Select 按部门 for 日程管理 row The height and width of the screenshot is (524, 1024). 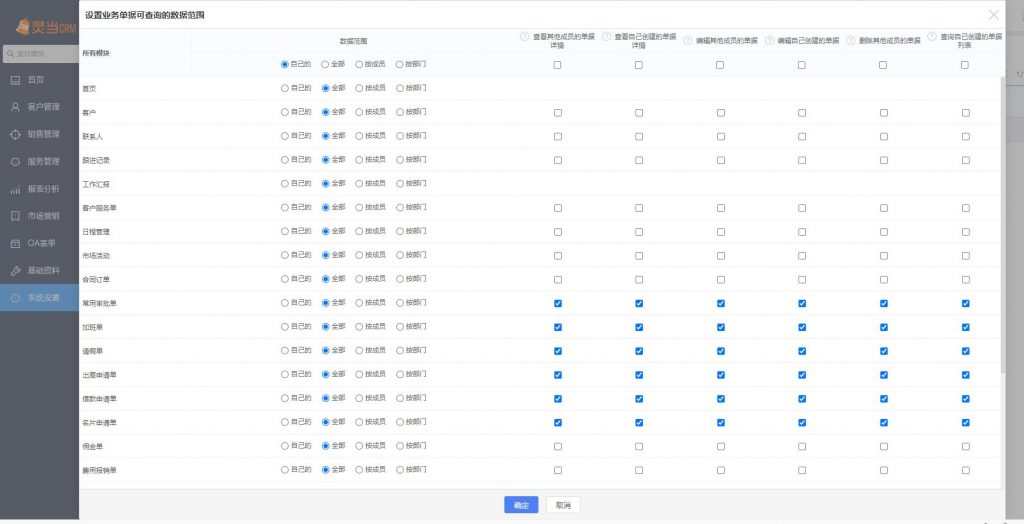(x=400, y=231)
